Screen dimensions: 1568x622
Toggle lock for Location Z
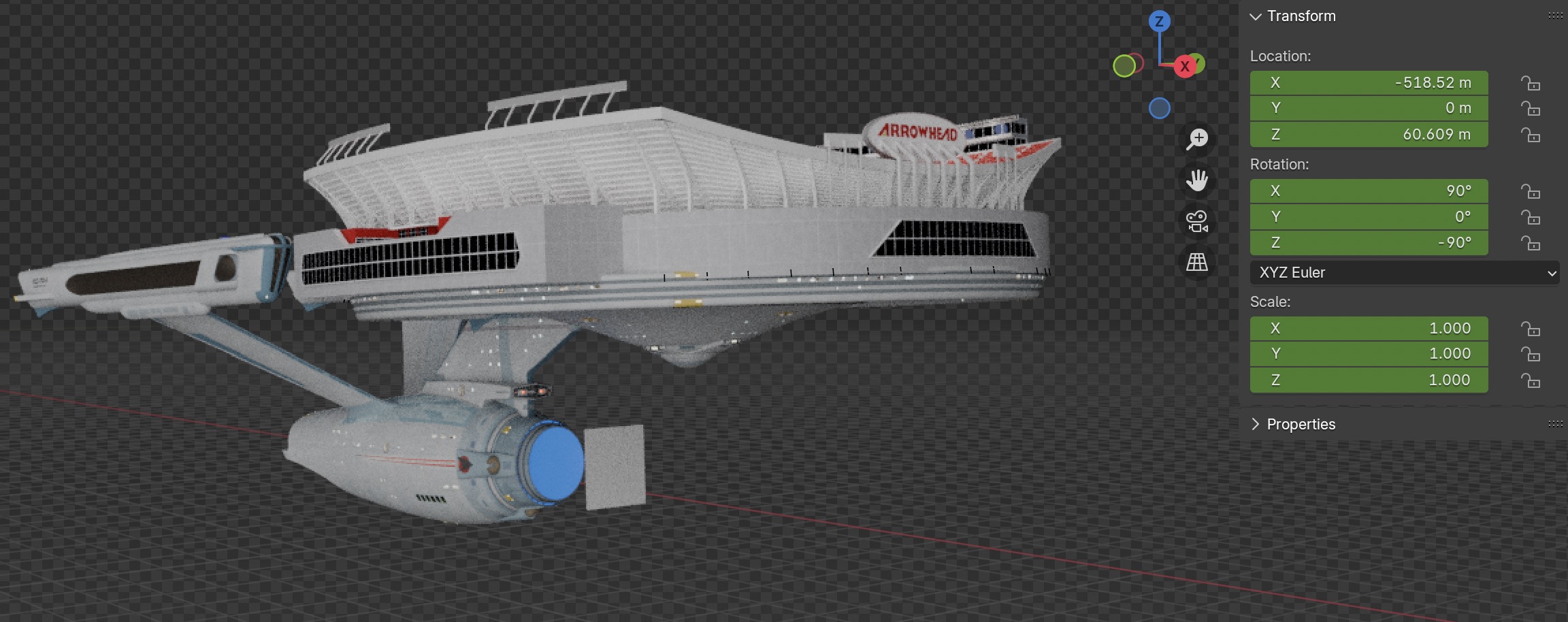point(1531,135)
